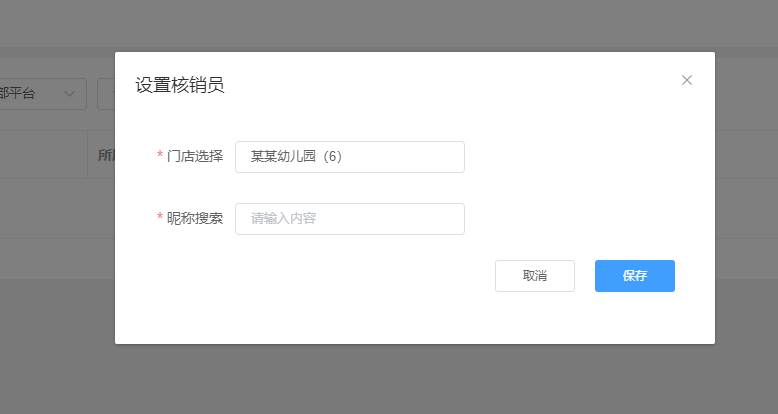Click the dimmed backdrop above the dialog
Screen dimensions: 778x414
(x=389, y=24)
